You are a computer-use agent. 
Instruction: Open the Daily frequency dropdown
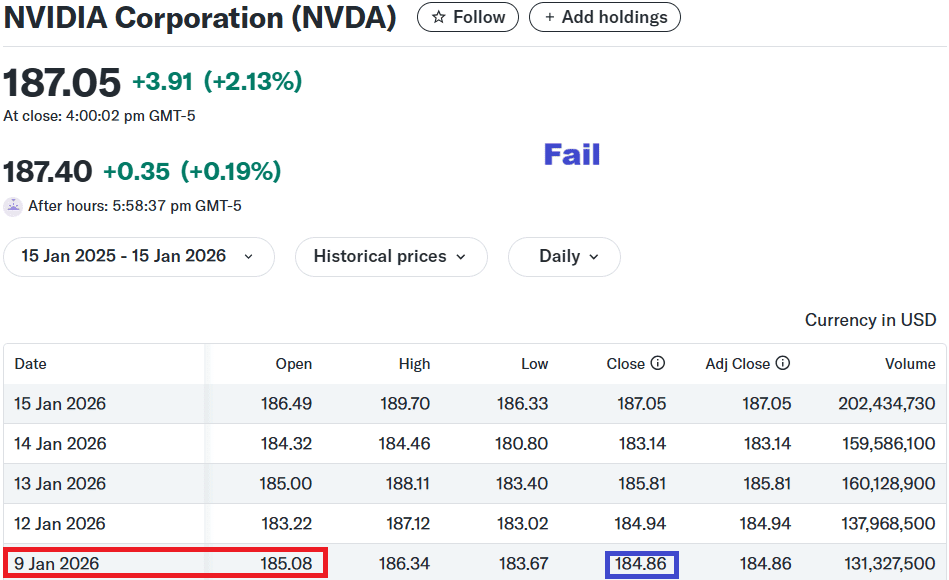[564, 257]
